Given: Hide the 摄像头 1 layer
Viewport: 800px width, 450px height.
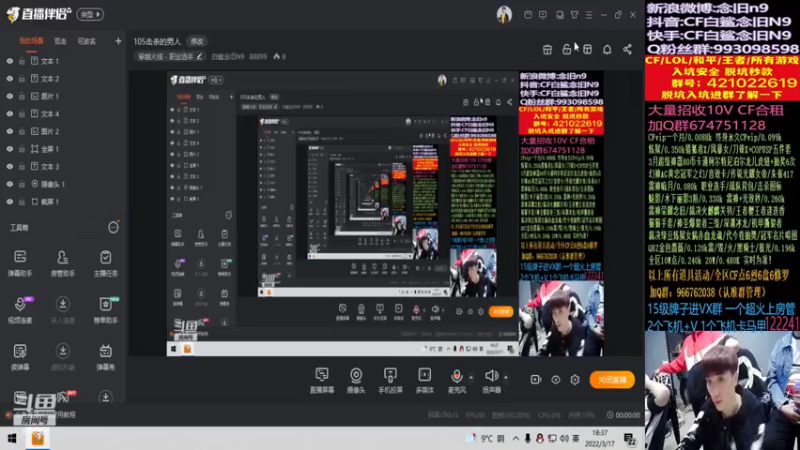Looking at the screenshot, I should click(x=10, y=184).
